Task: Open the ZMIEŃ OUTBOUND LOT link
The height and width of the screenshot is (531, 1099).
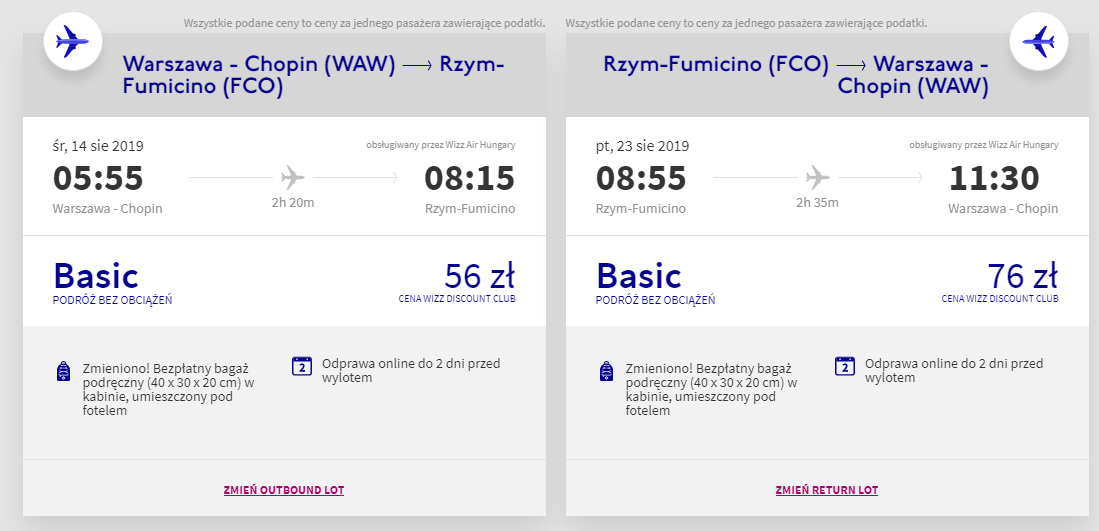Action: [x=284, y=490]
